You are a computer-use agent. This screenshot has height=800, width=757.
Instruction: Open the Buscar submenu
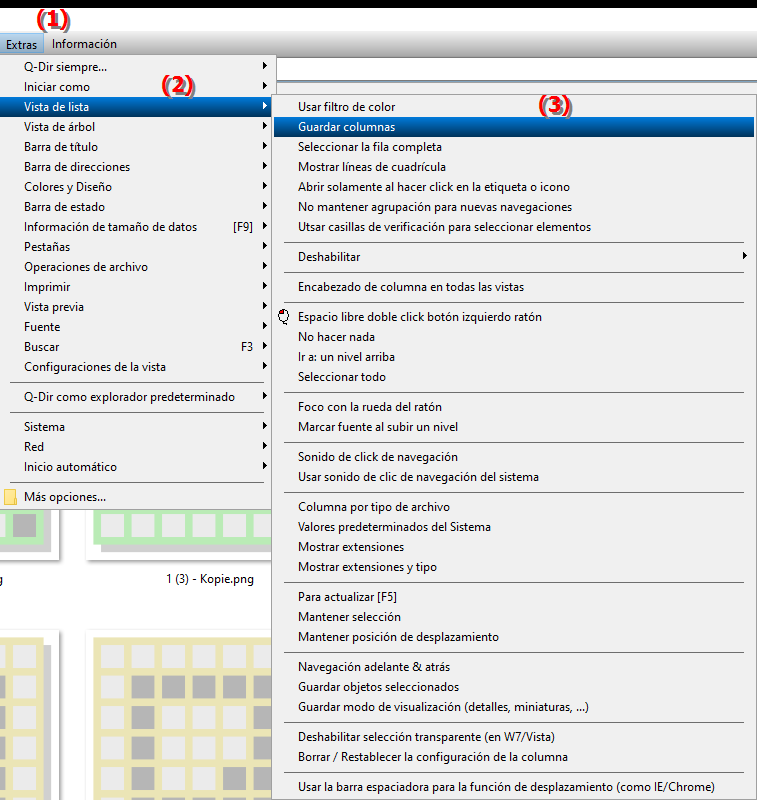(x=137, y=347)
